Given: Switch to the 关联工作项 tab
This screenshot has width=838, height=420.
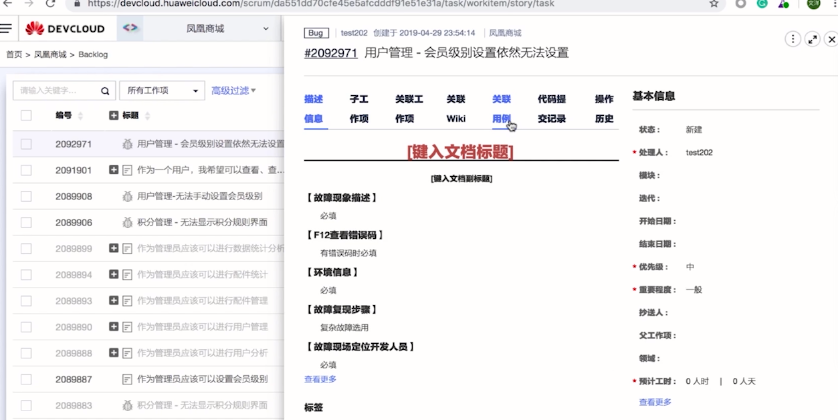Looking at the screenshot, I should pyautogui.click(x=409, y=109).
